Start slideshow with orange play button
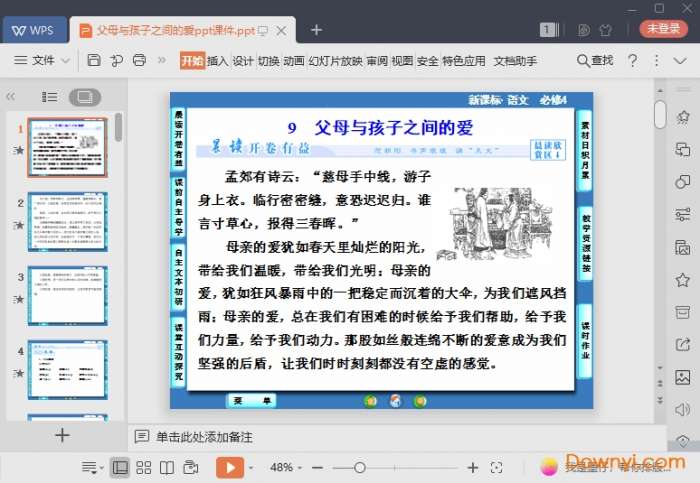This screenshot has width=700, height=483. (x=230, y=467)
